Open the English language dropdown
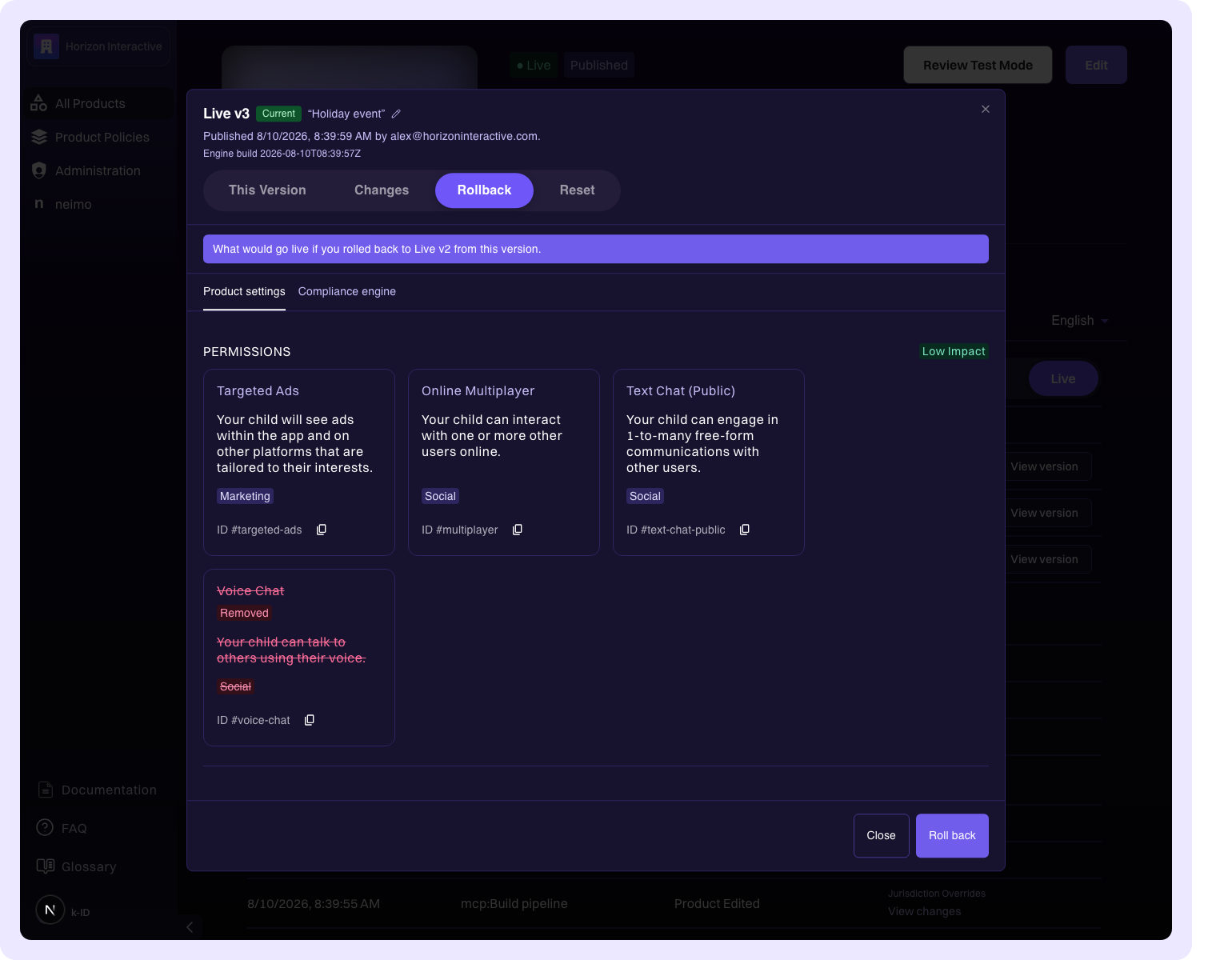The height and width of the screenshot is (980, 1212). tap(1079, 321)
